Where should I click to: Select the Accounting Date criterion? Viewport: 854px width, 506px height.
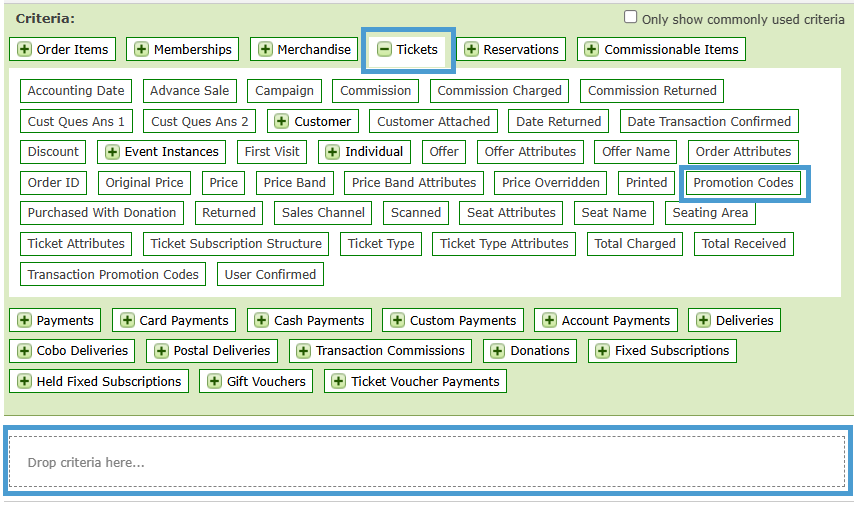[76, 91]
